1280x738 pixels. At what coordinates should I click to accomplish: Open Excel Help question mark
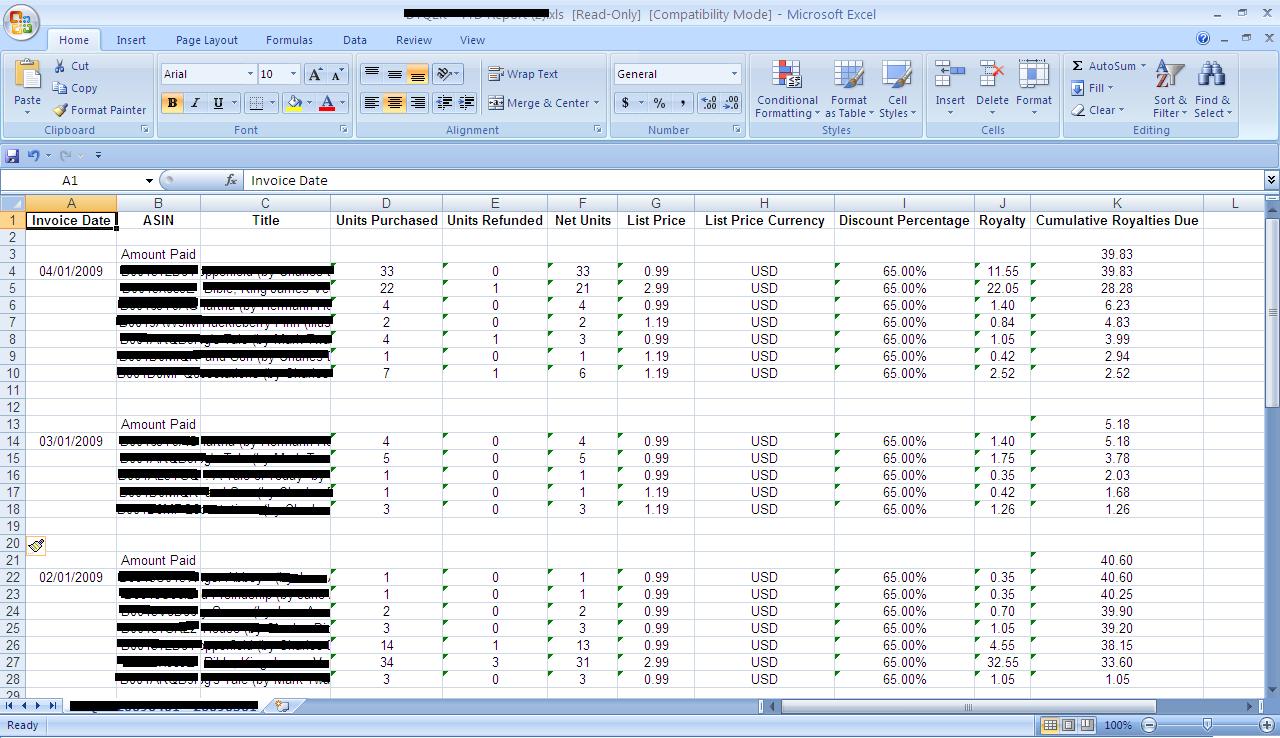click(x=1203, y=39)
